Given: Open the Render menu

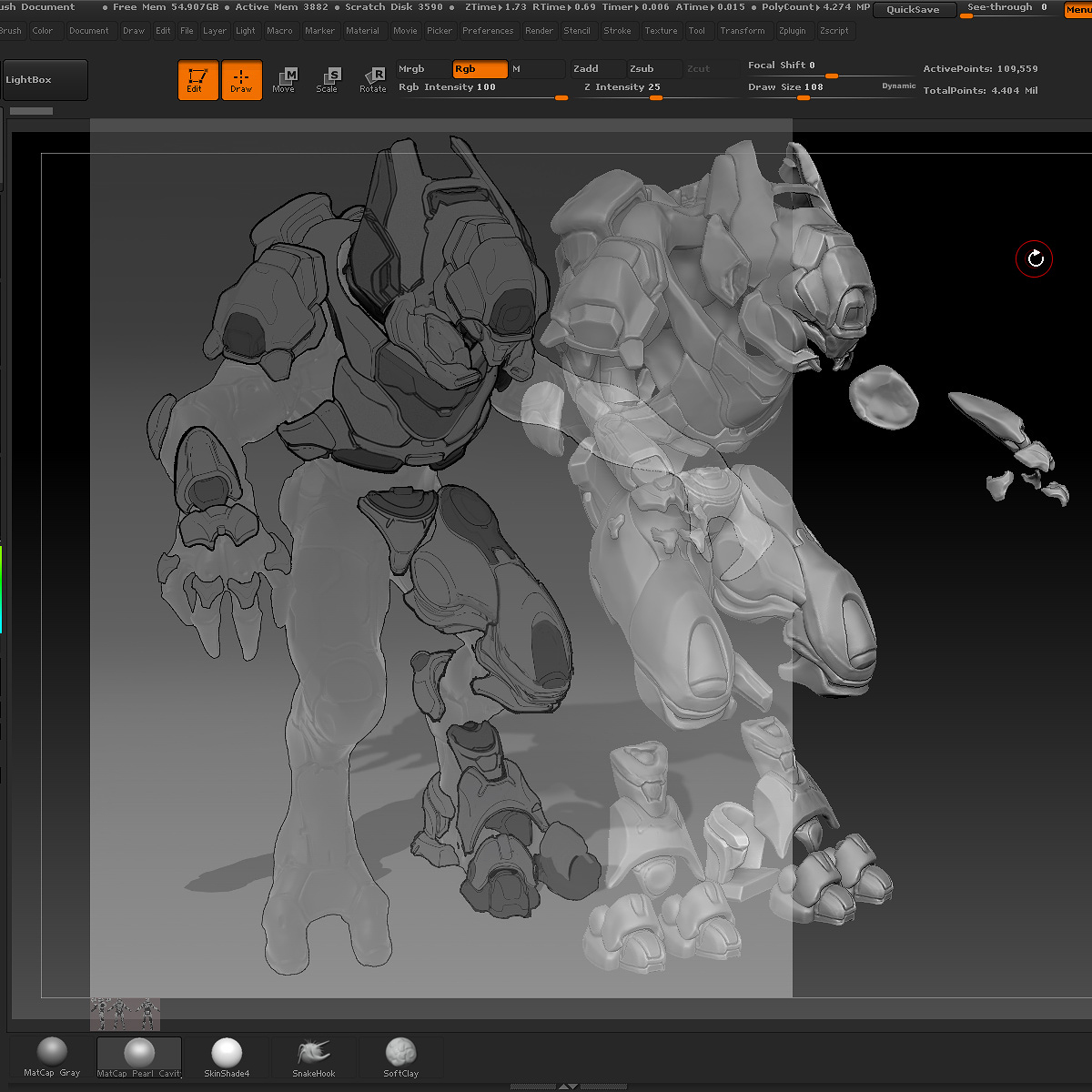Looking at the screenshot, I should tap(539, 31).
